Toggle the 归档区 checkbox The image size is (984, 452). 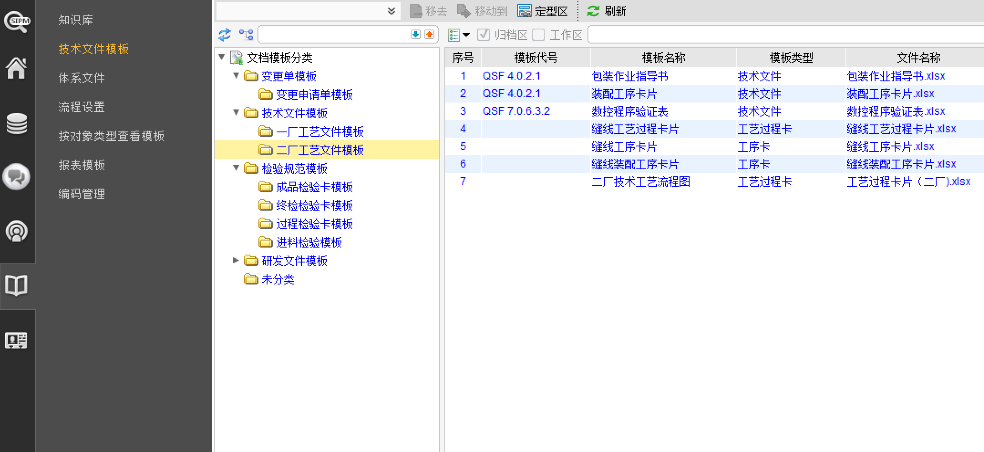tap(484, 35)
